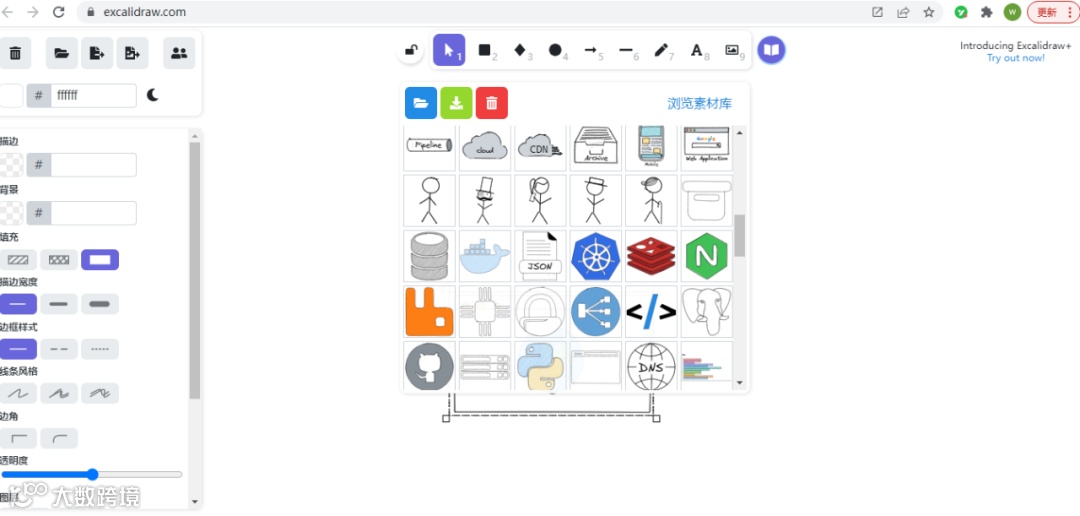1080x516 pixels.
Task: Insert the Kubernetes wheel library item
Action: pos(596,256)
